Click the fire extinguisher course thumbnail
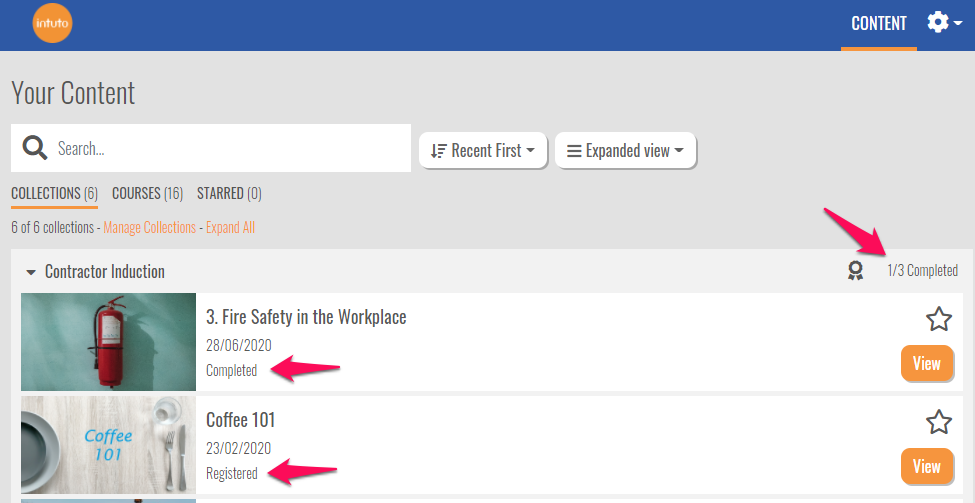 point(108,341)
